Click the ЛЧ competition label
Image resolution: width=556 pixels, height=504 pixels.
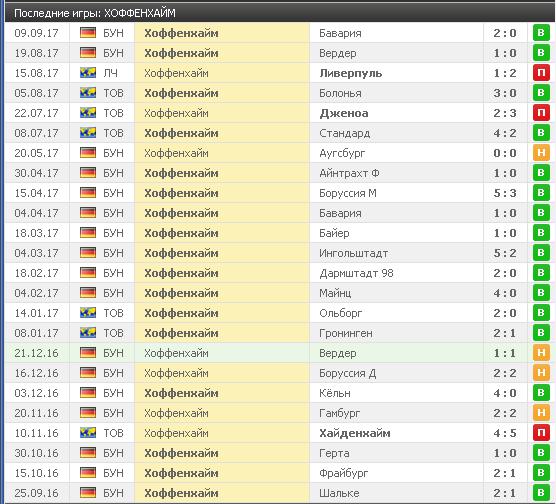tap(110, 73)
